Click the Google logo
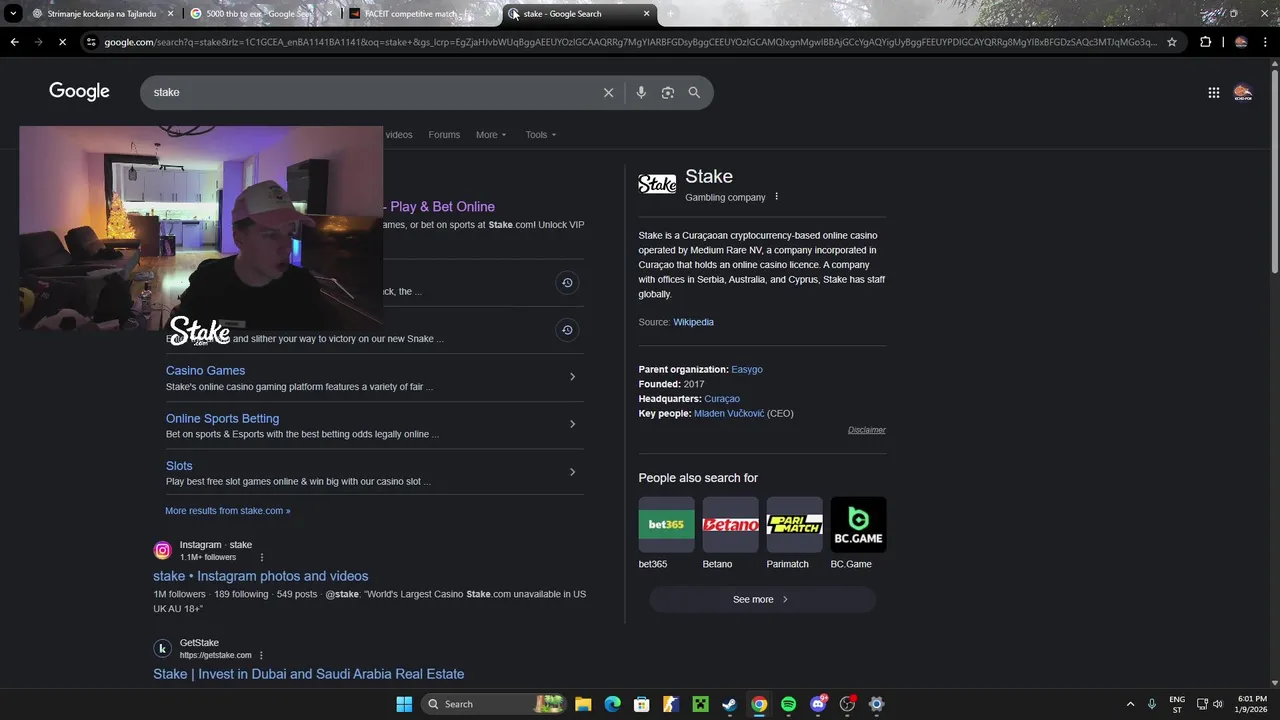1280x720 pixels. click(x=80, y=92)
